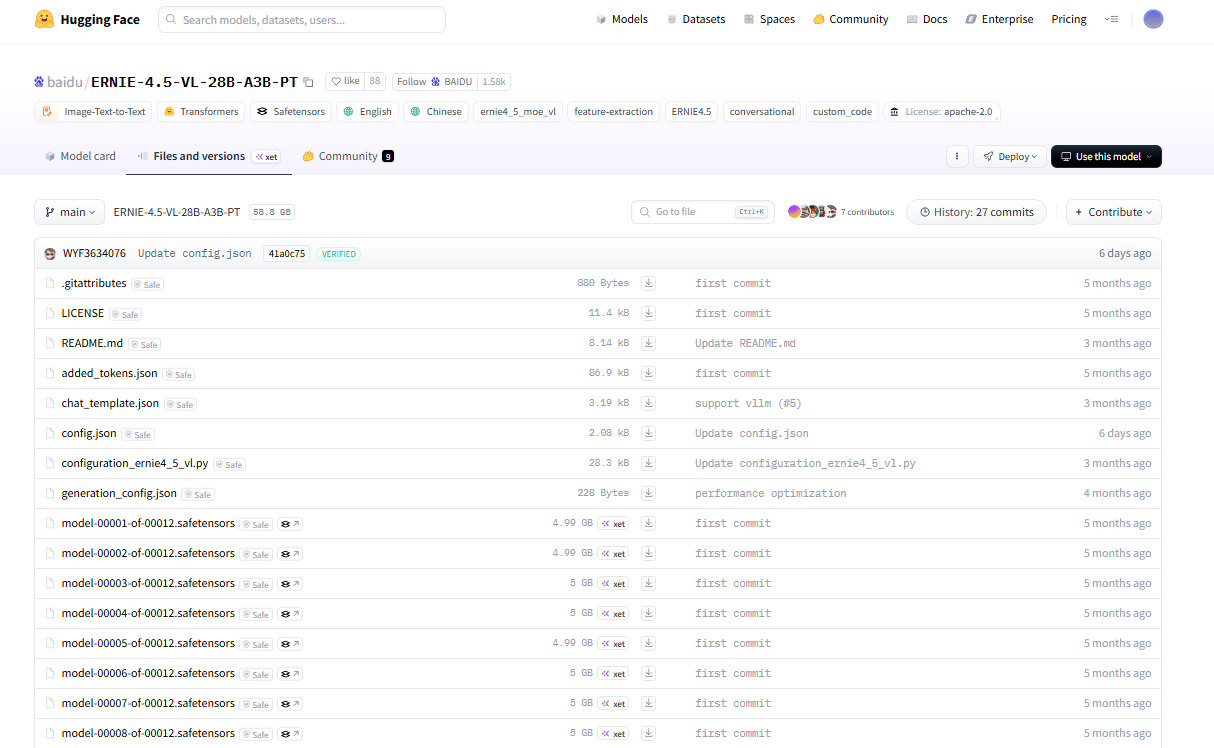Click the 58.8 GB repository size badge
Viewport: 1214px width, 748px height.
click(x=272, y=212)
